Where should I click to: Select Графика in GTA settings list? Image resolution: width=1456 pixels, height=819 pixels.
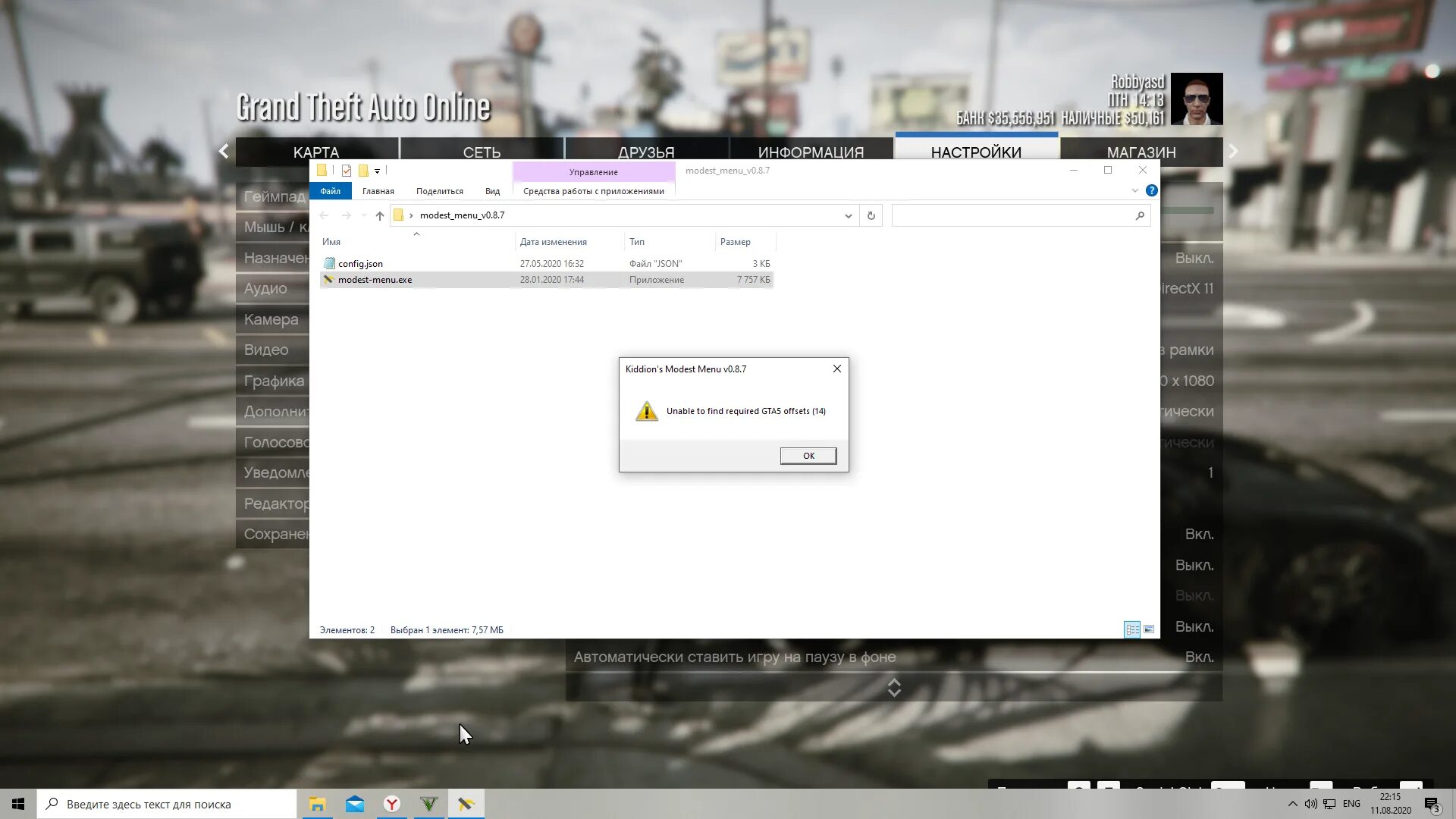(273, 381)
